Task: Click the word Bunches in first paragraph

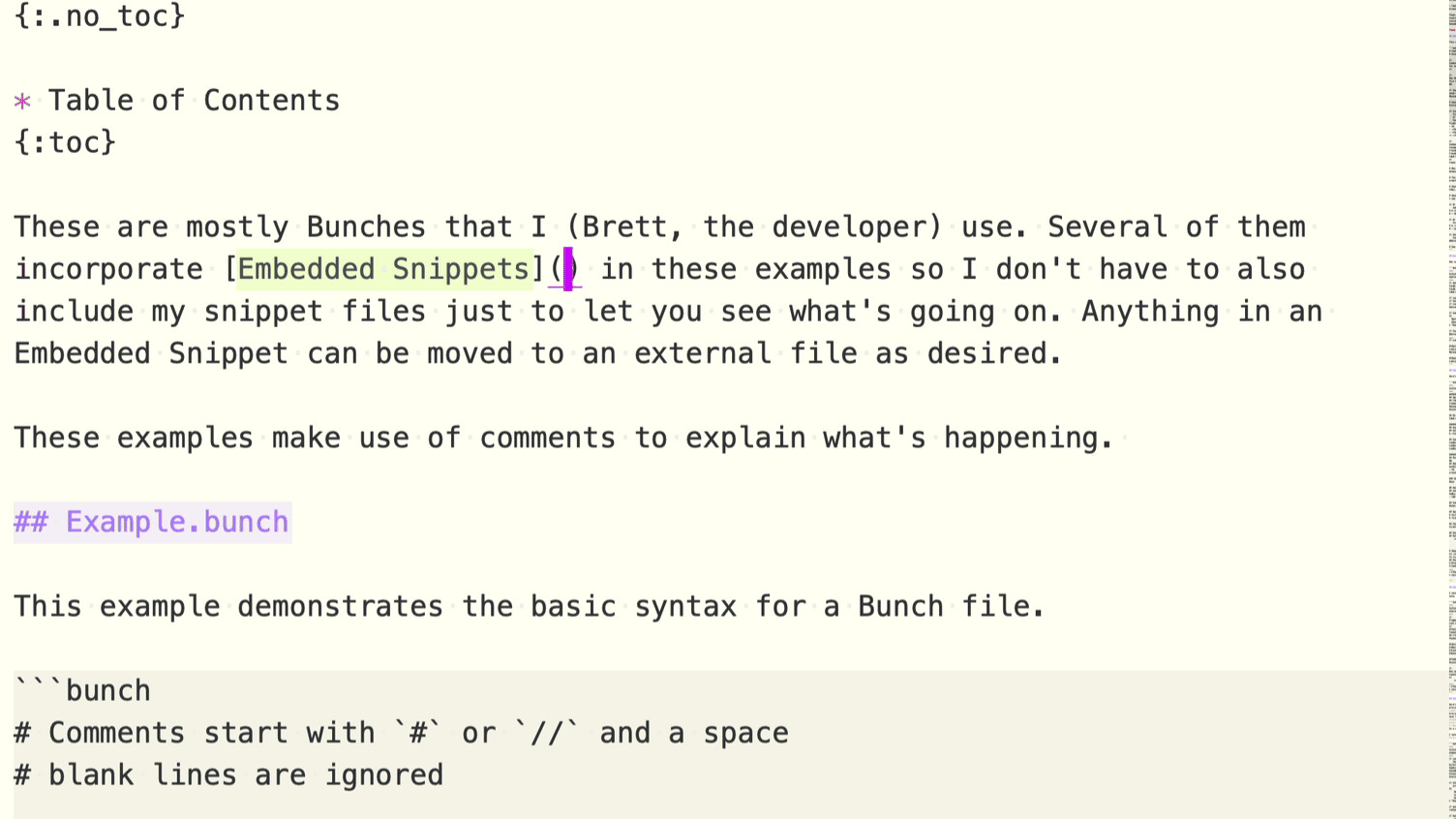Action: tap(365, 227)
